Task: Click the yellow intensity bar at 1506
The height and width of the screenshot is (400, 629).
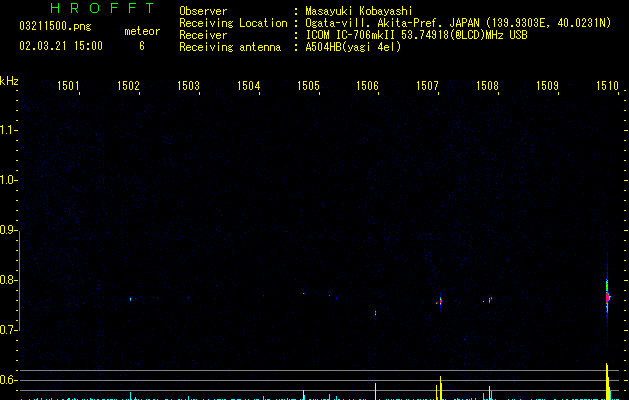Action: [375, 392]
